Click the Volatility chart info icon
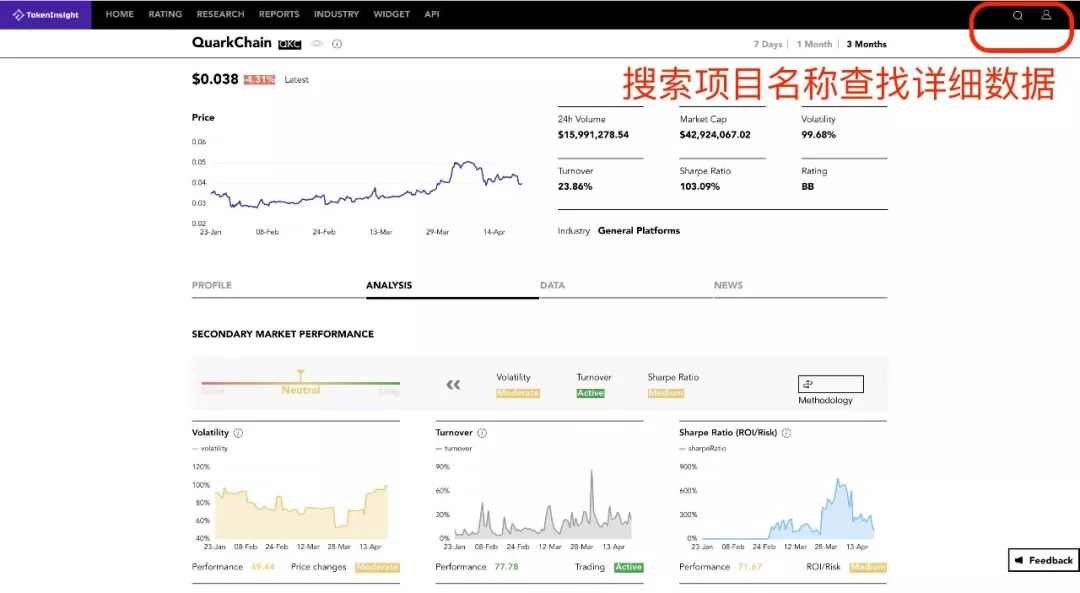1080x593 pixels. 238,433
